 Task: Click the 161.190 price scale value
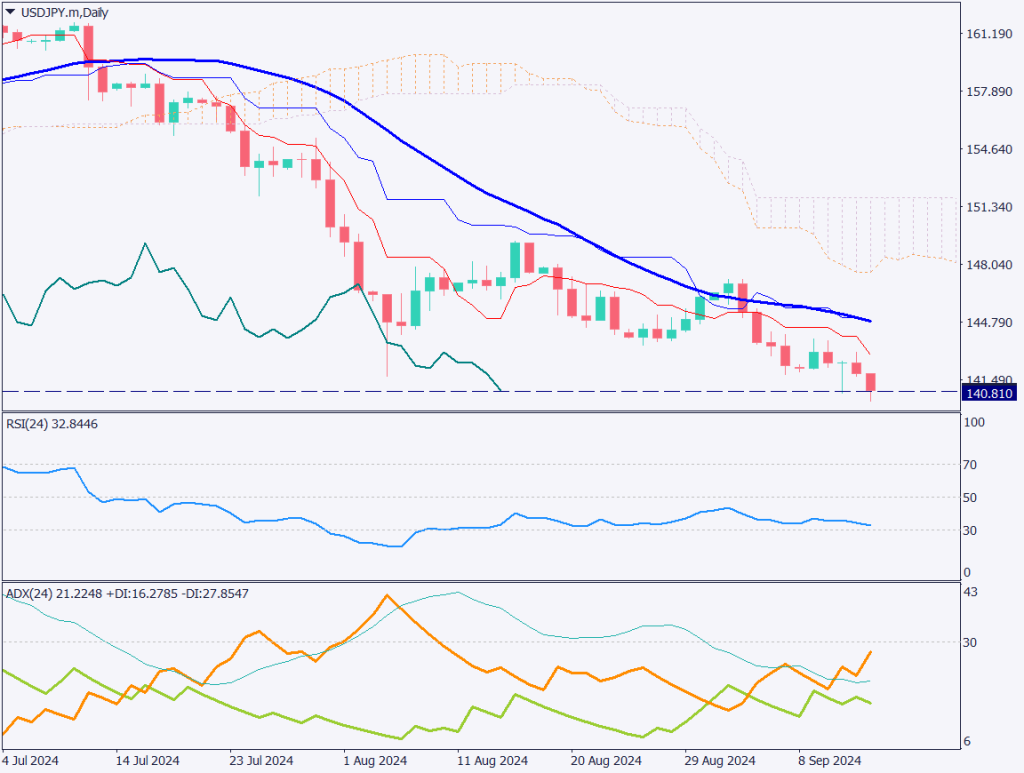coord(989,35)
